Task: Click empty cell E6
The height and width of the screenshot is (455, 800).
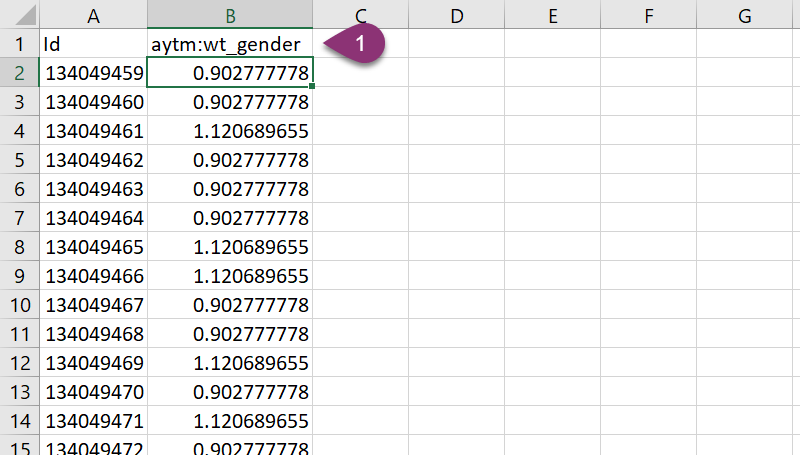Action: coord(553,189)
